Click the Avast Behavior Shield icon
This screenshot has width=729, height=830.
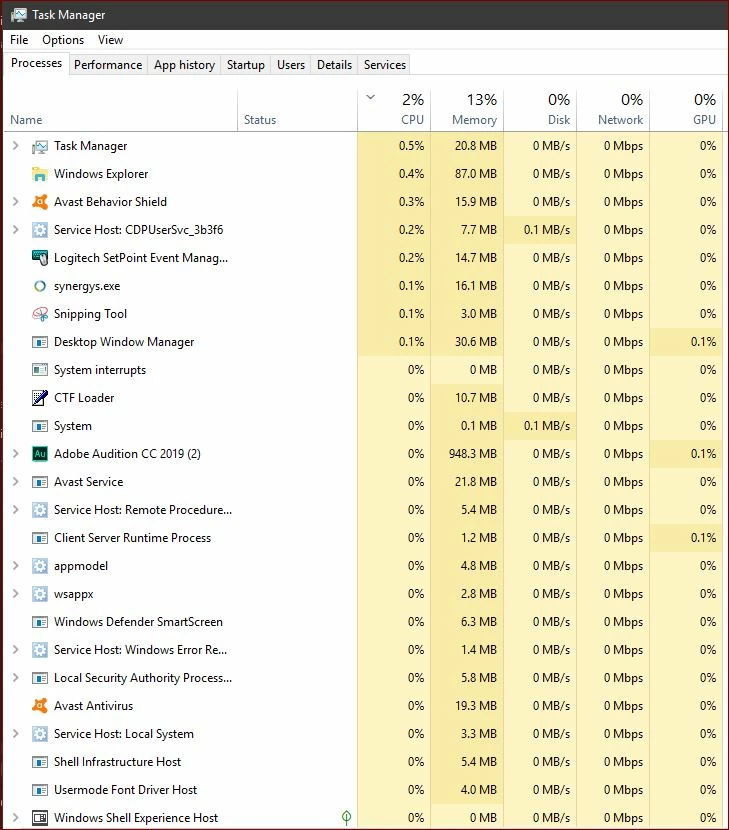[40, 202]
